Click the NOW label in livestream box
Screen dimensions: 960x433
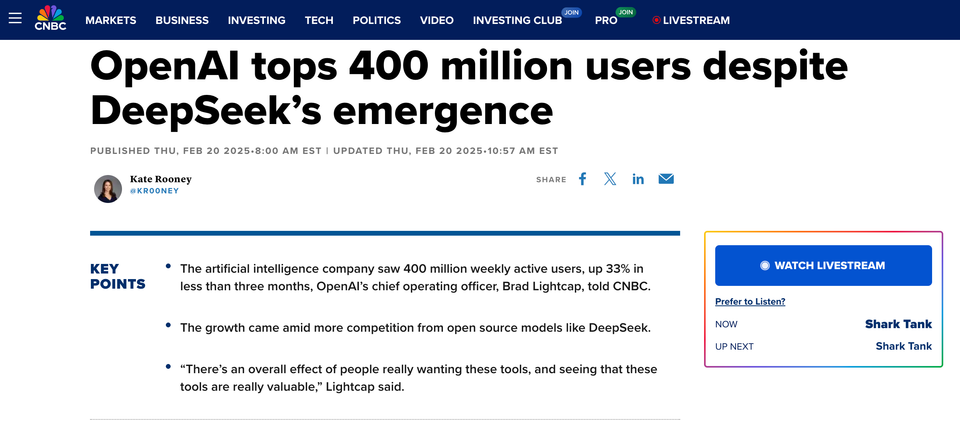(726, 324)
